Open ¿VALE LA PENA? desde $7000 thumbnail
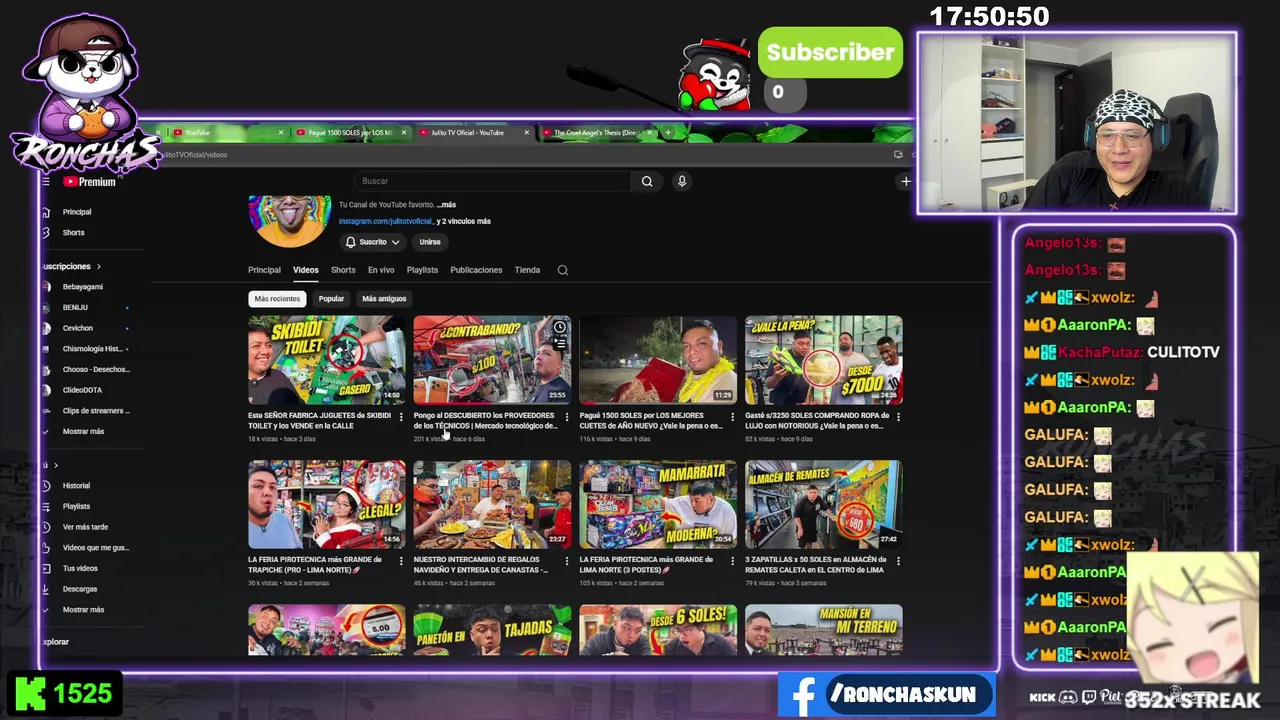The height and width of the screenshot is (720, 1280). pyautogui.click(x=824, y=360)
